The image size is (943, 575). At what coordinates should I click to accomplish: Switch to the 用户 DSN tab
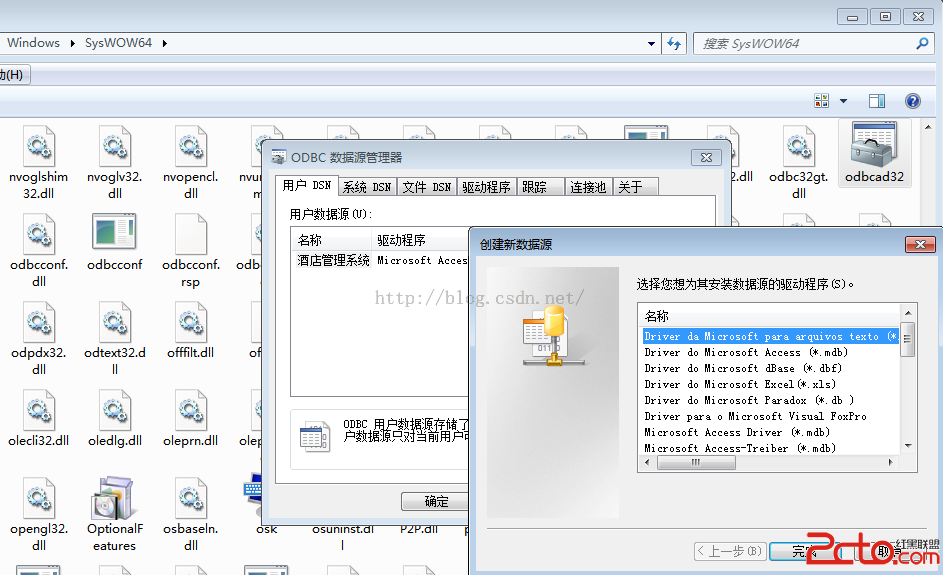[307, 185]
